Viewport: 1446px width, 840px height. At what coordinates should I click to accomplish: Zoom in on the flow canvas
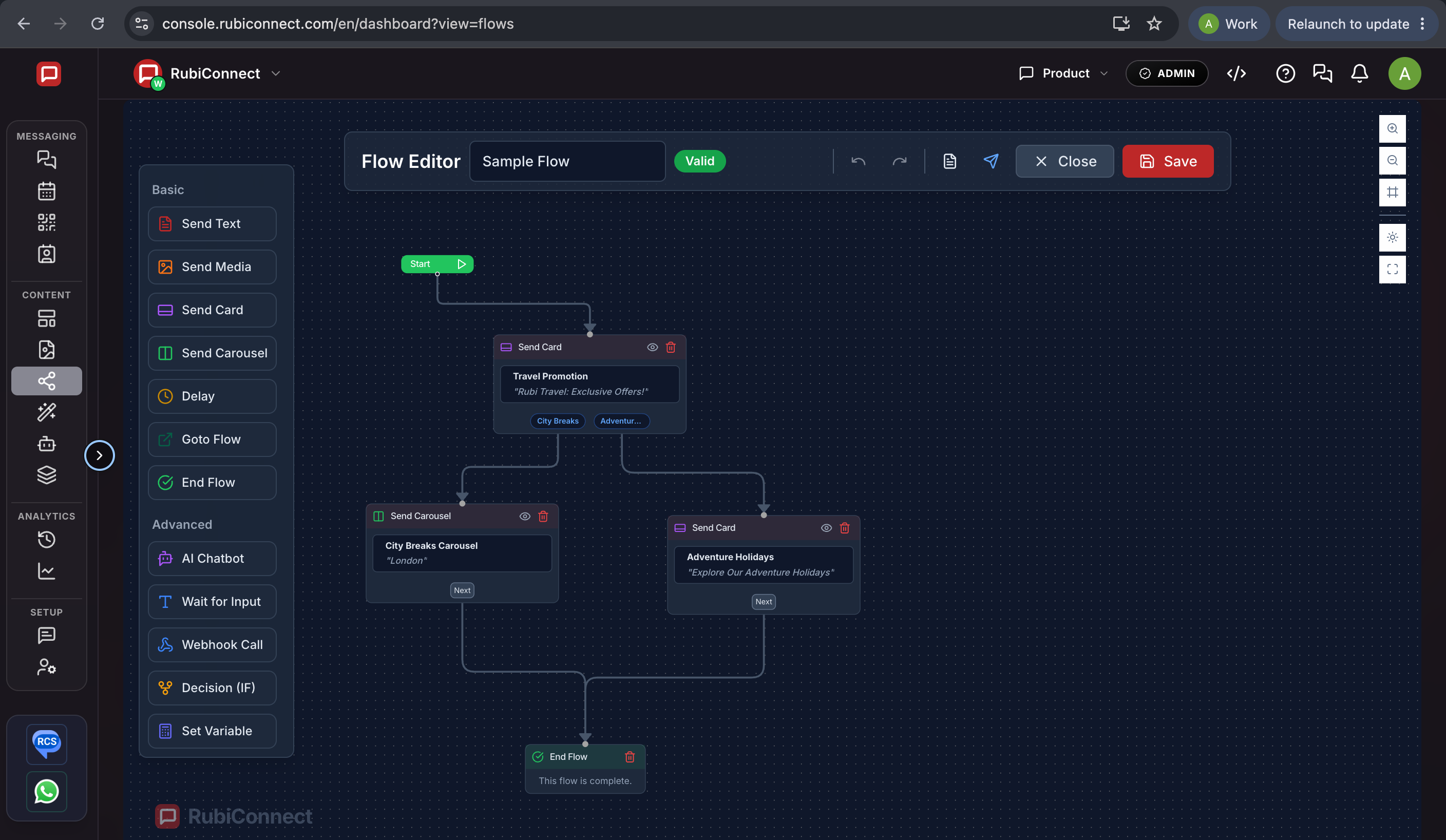pyautogui.click(x=1393, y=128)
